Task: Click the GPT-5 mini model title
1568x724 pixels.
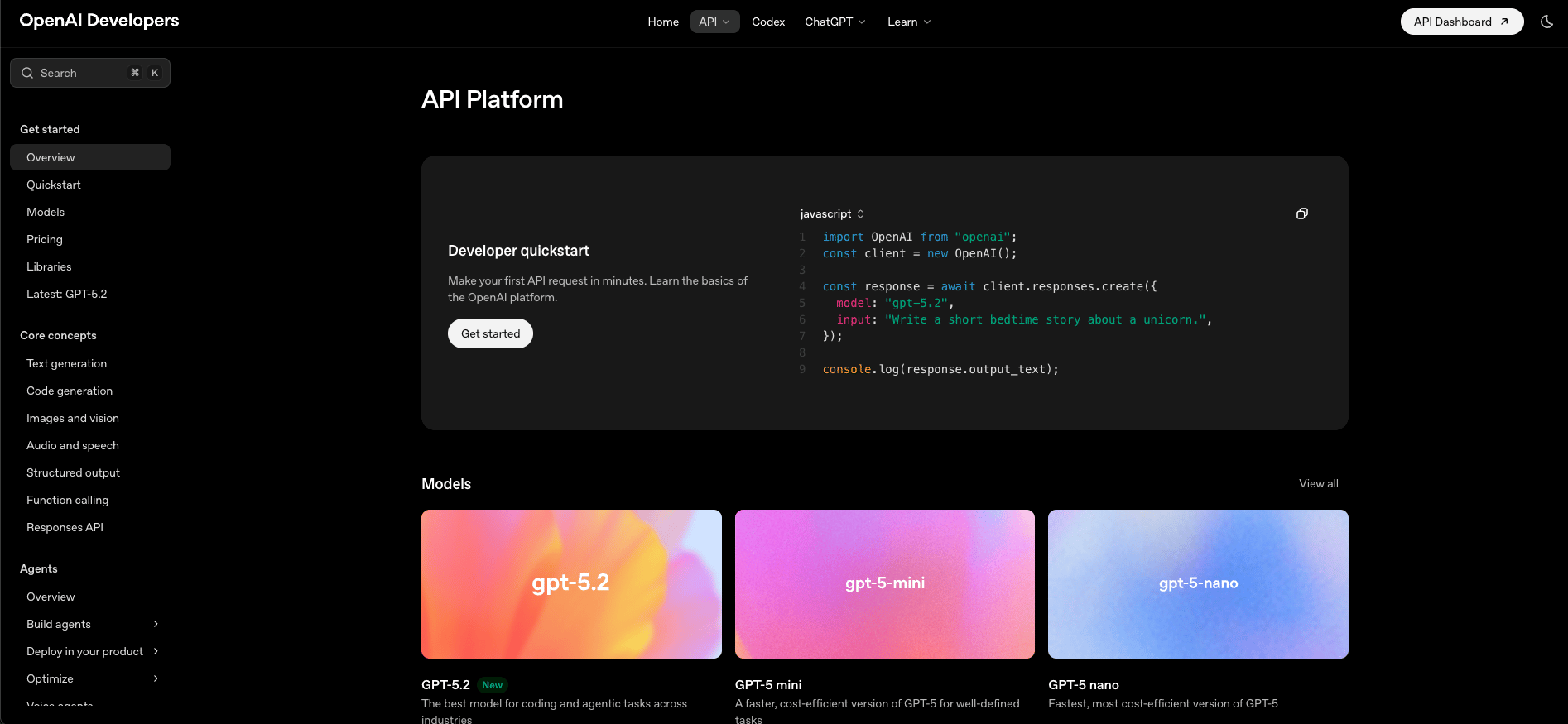Action: 768,684
